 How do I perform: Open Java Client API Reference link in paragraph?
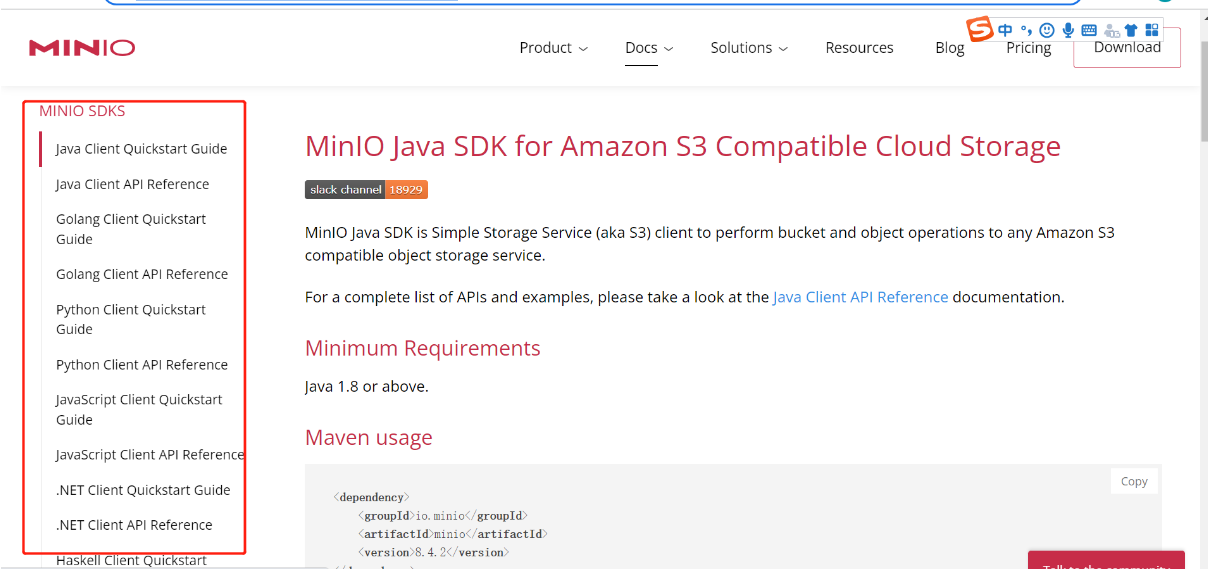coord(860,297)
